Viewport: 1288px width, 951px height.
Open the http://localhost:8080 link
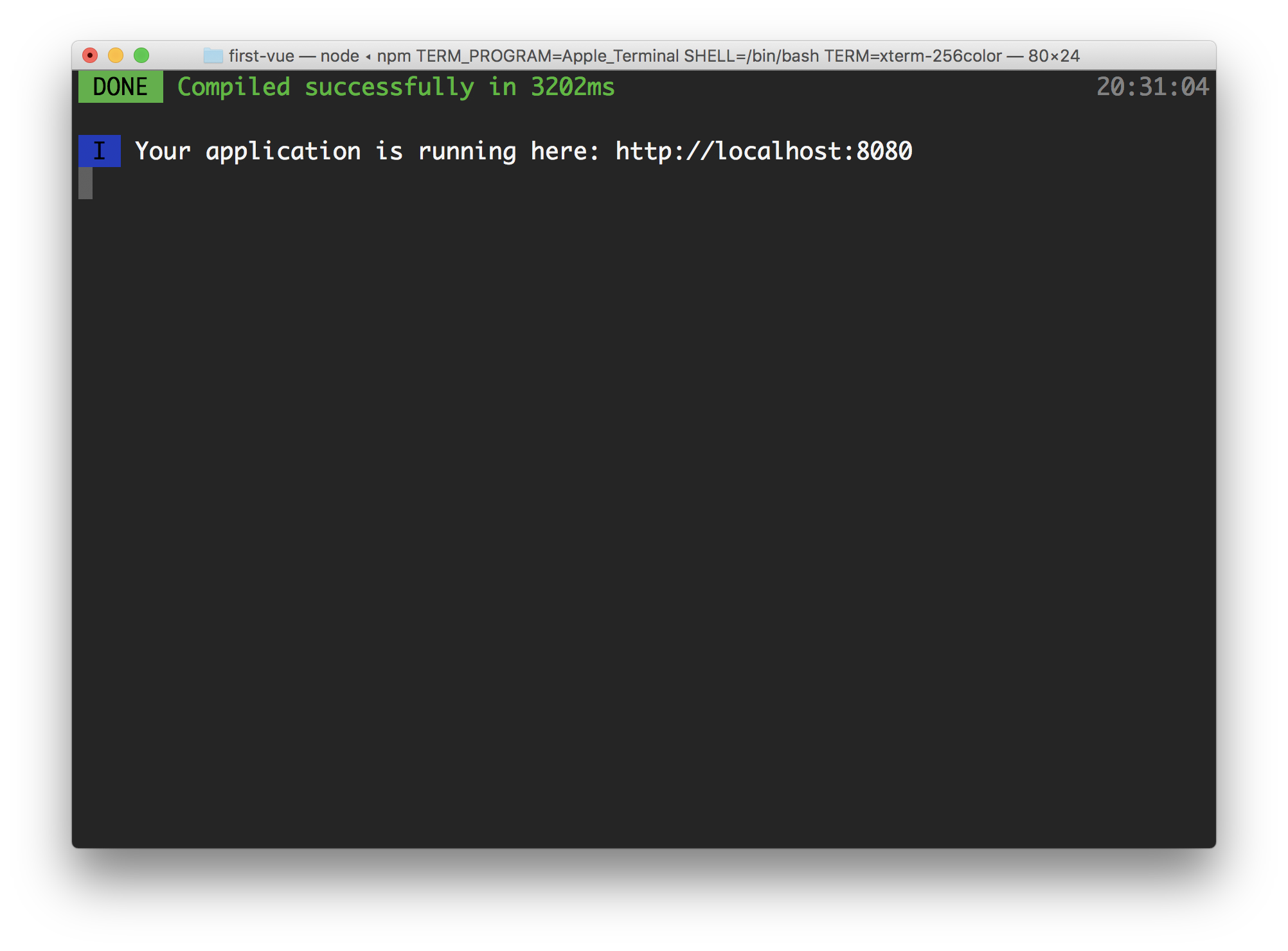click(x=764, y=151)
